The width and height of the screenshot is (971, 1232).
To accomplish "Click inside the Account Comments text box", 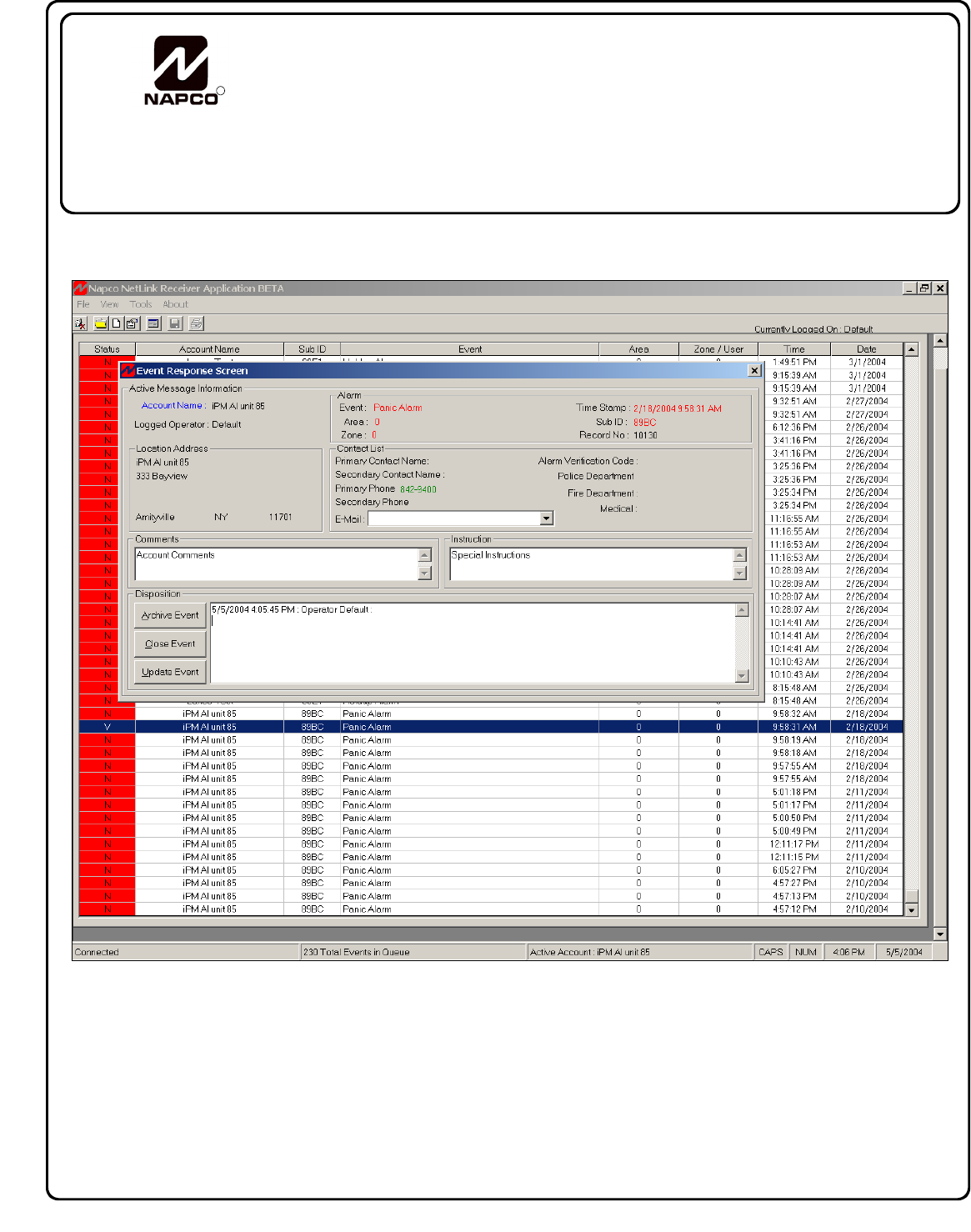I will click(277, 563).
